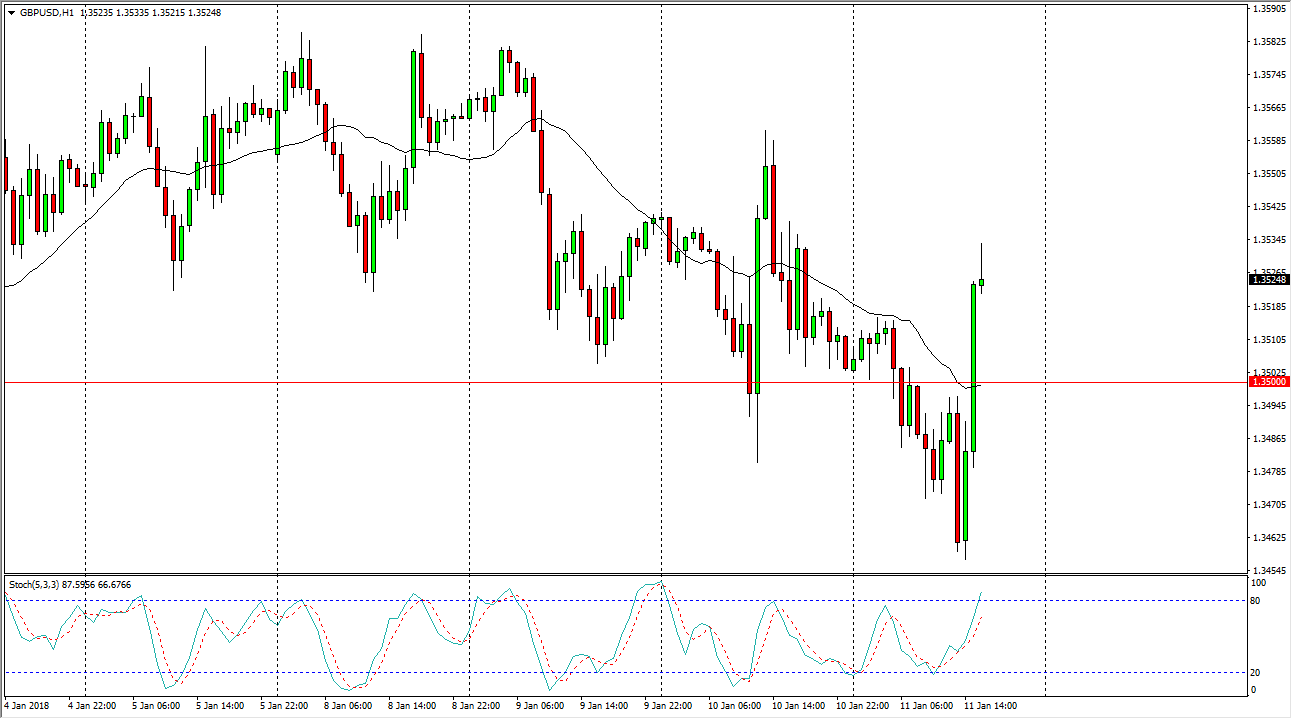Image resolution: width=1292 pixels, height=719 pixels.
Task: Click the 11 Jan 14:00 time label
Action: point(990,706)
